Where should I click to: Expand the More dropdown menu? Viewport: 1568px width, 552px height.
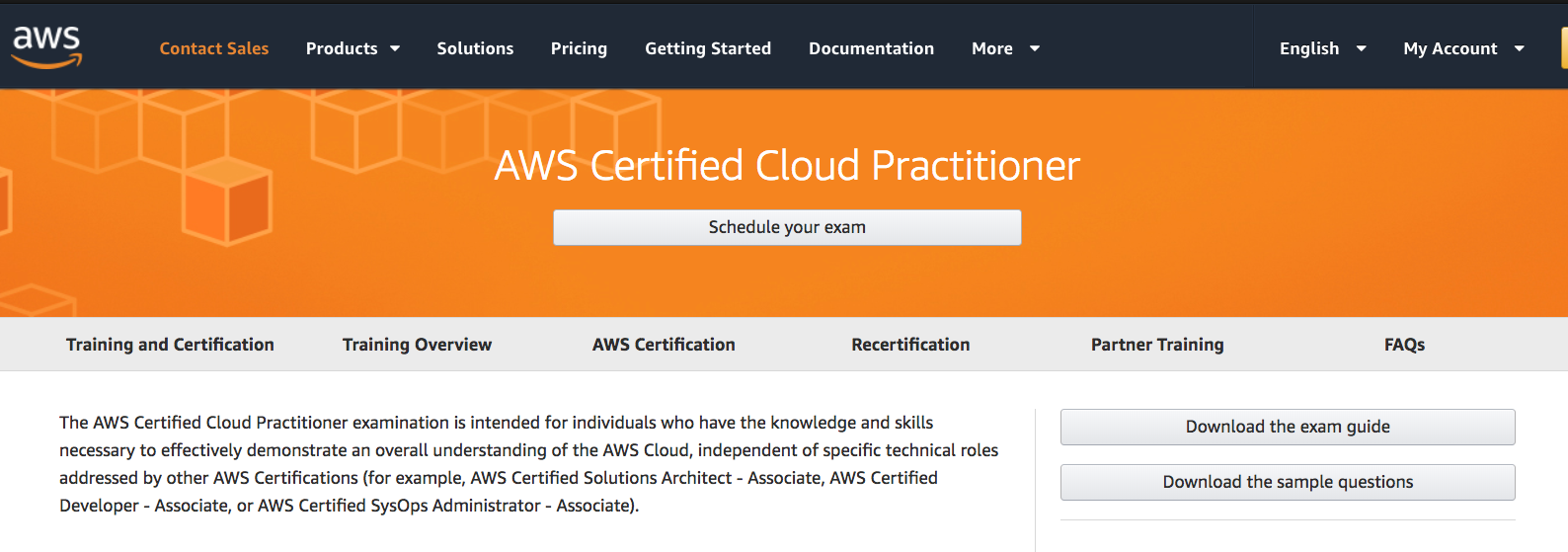coord(1005,48)
